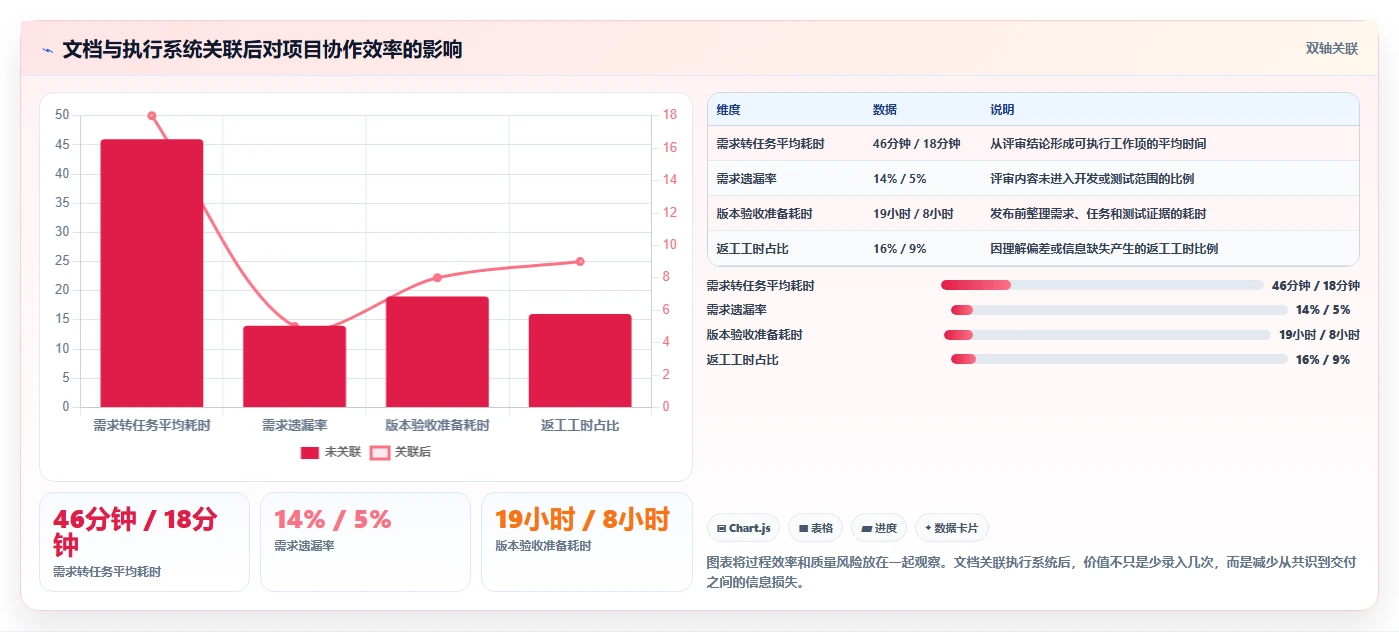
Task: Click the 返工工时占比 table row label
Action: point(753,249)
